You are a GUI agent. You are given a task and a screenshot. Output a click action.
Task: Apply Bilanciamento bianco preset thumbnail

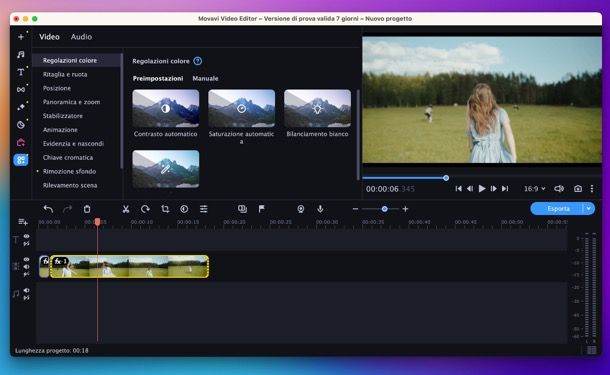click(317, 109)
